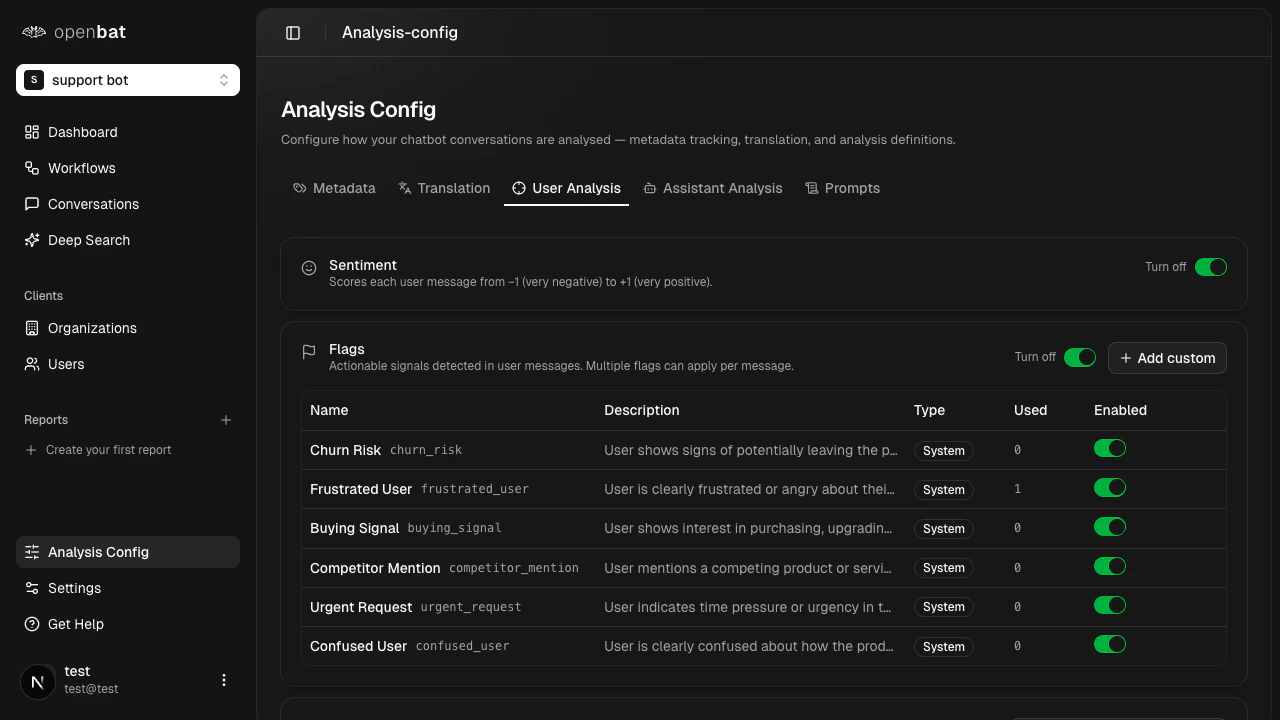Click the Add custom flag button
1280x720 pixels.
coord(1167,357)
